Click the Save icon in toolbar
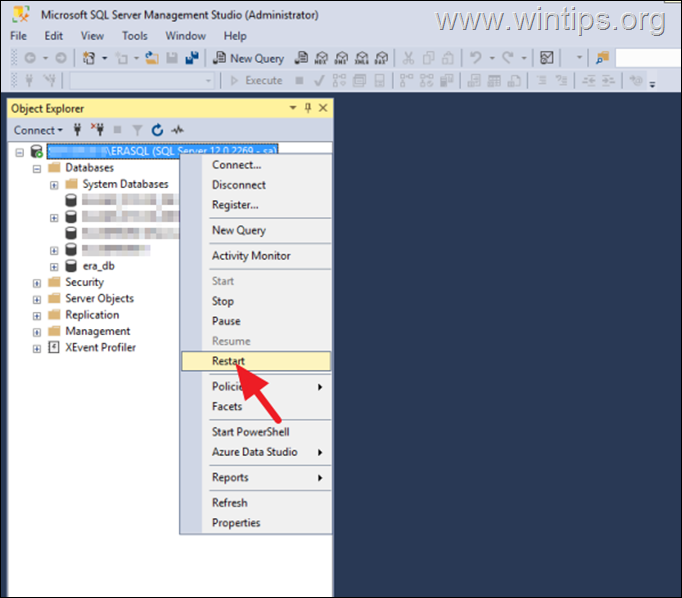 tap(172, 58)
